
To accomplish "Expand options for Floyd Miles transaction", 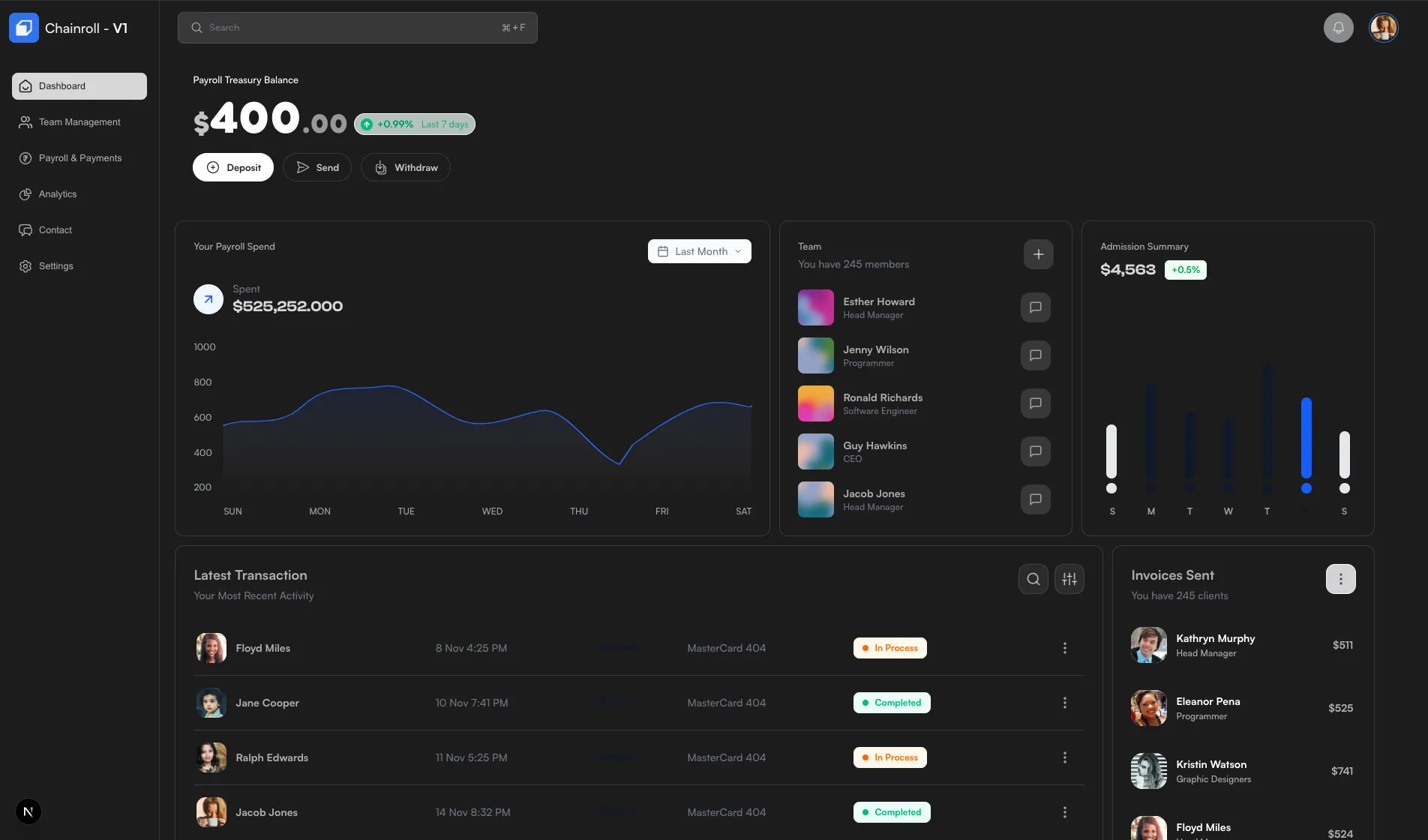I will [x=1064, y=648].
